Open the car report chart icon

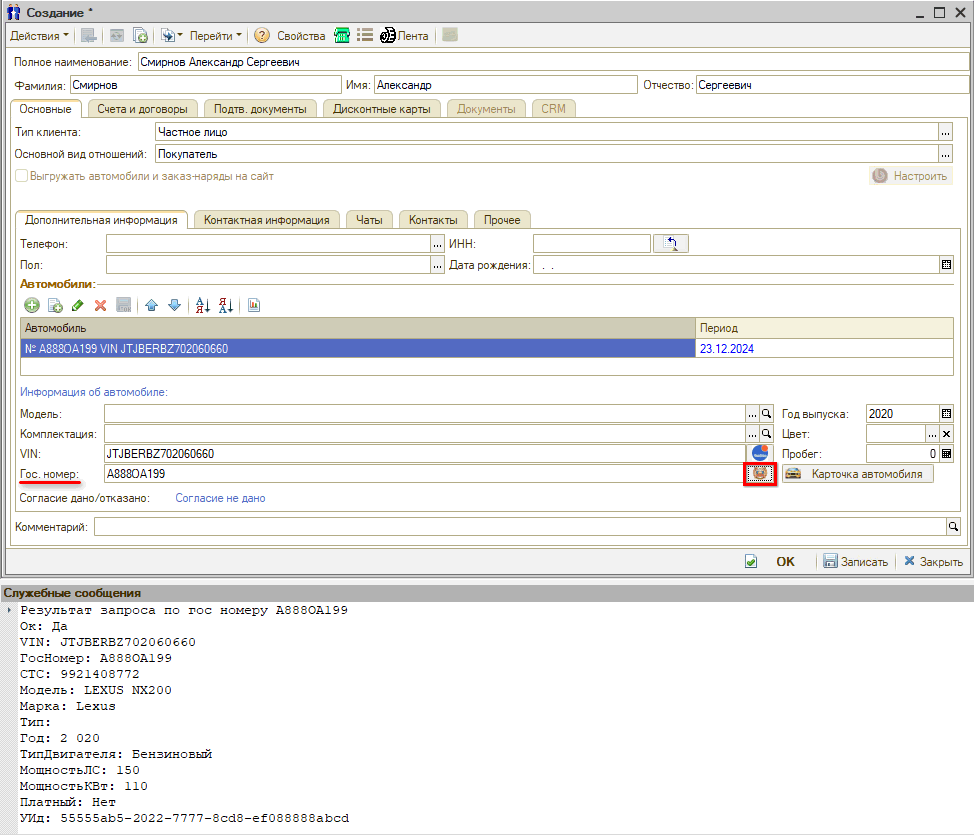tap(254, 305)
